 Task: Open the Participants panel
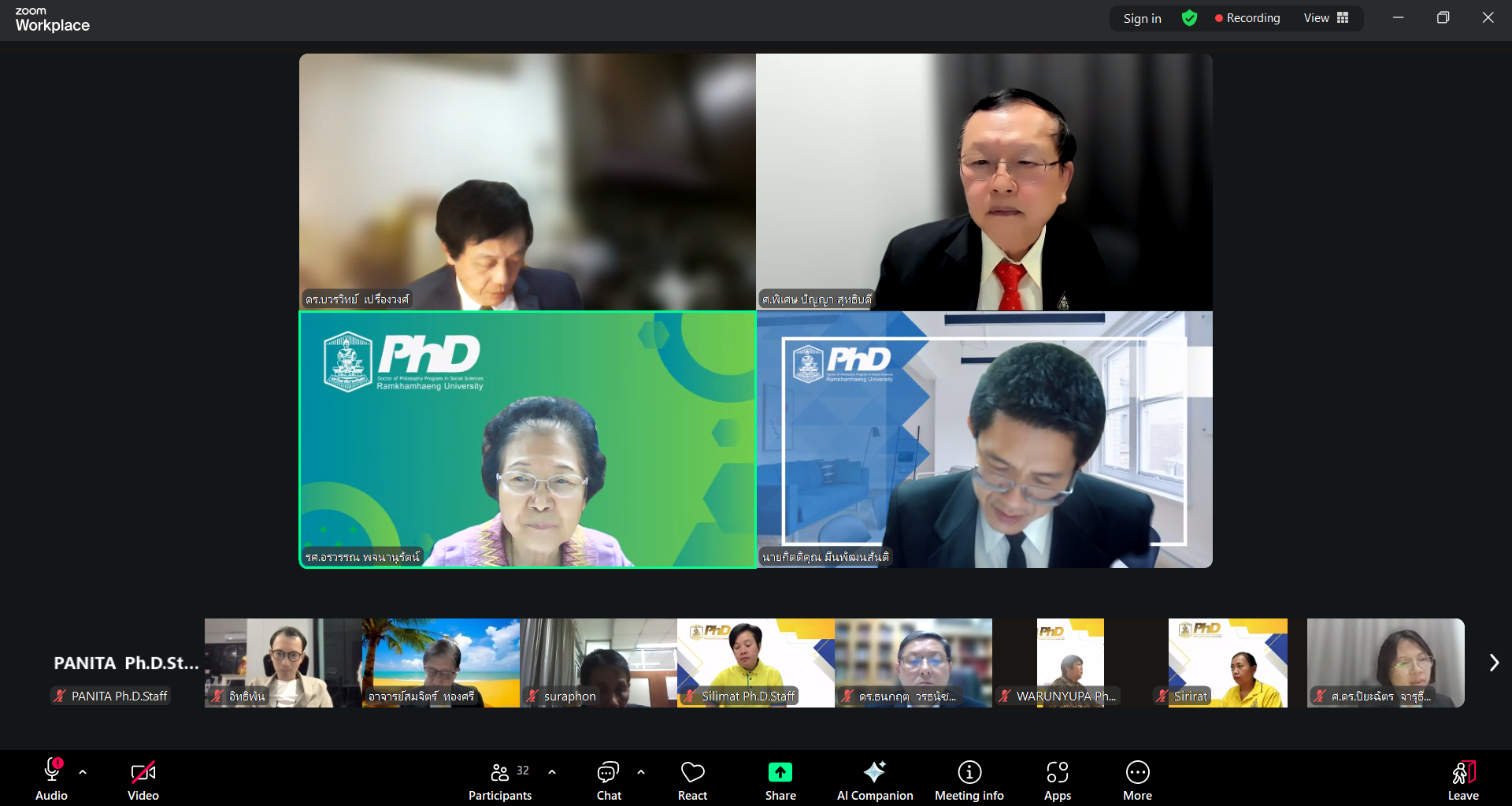coord(500,780)
